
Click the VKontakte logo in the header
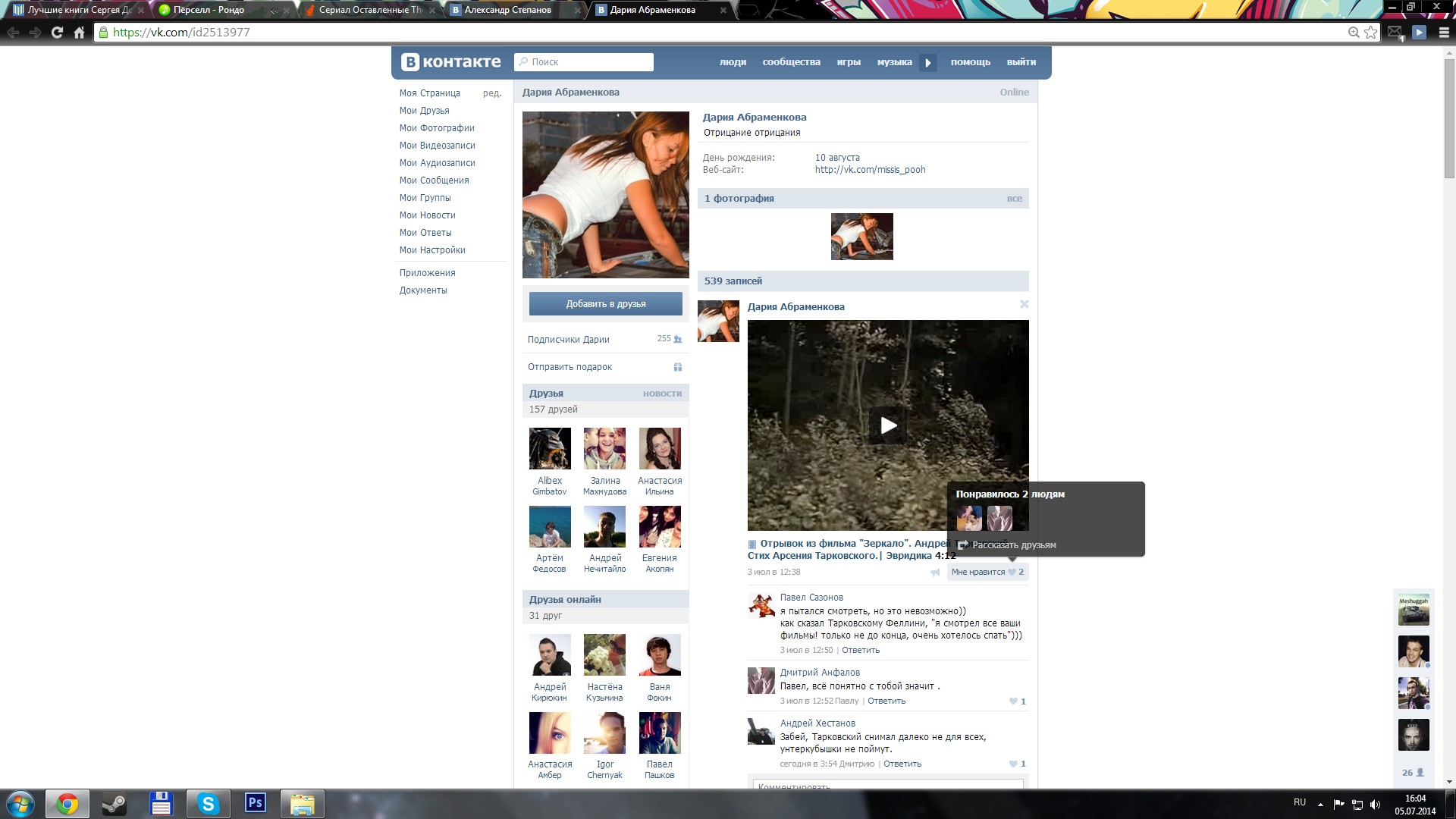pos(450,62)
